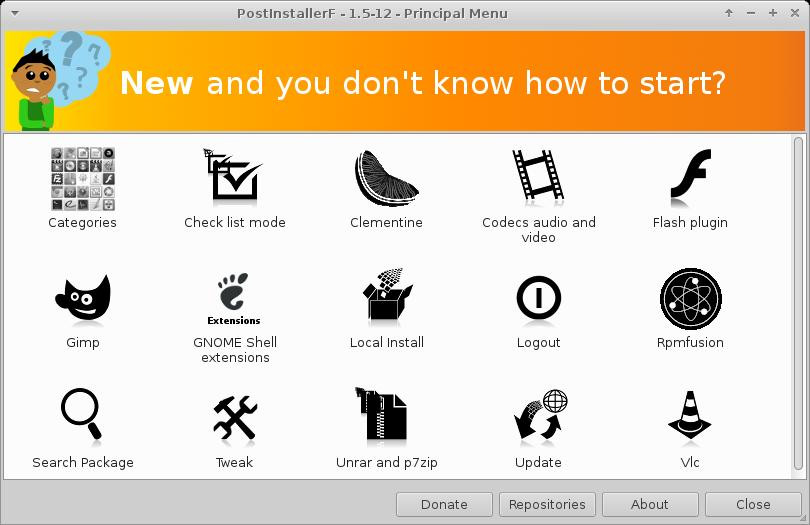Viewport: 810px width, 525px height.
Task: Click the 'Clementine' label text
Action: click(x=386, y=222)
